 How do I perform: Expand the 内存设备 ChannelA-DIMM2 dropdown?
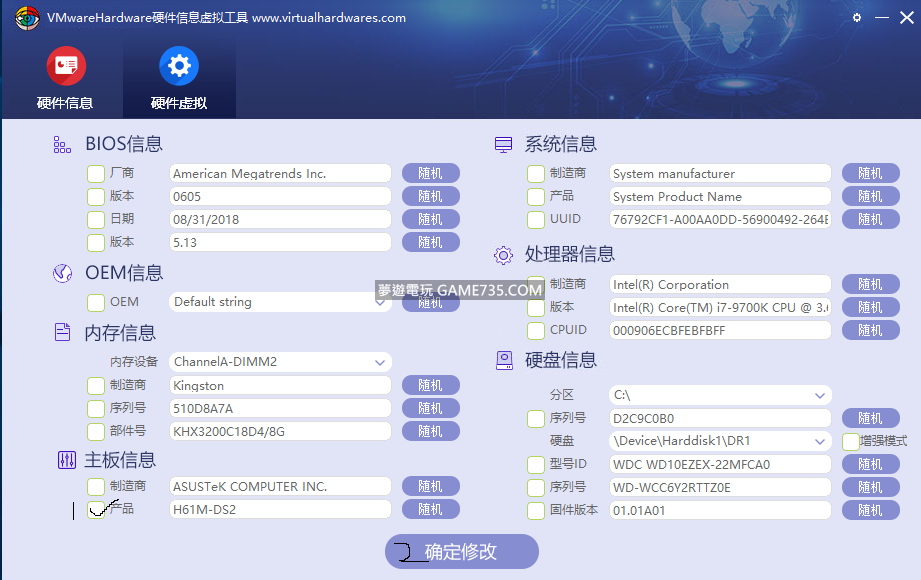[x=380, y=362]
